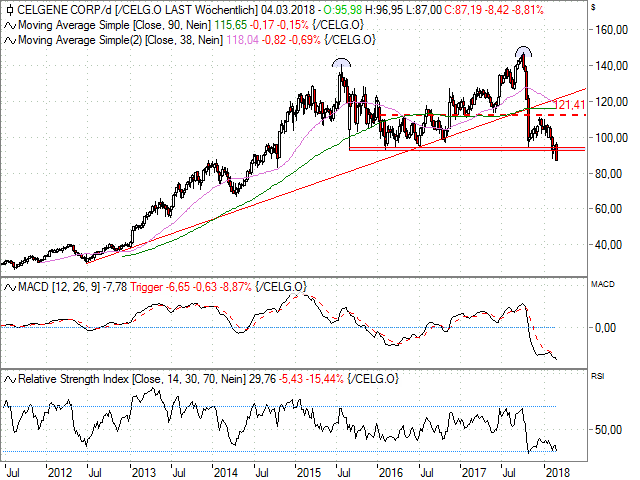Click the 80,00 price axis label

click(608, 173)
